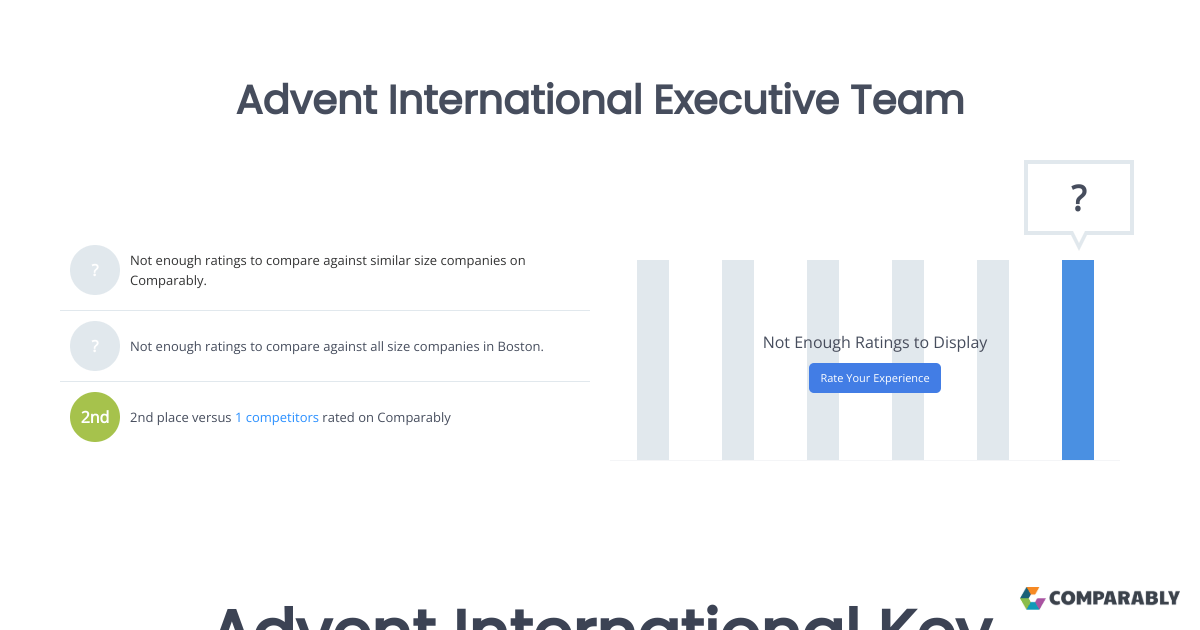The image size is (1200, 630).
Task: Click the question mark badge beside similar size companies
Action: point(95,270)
